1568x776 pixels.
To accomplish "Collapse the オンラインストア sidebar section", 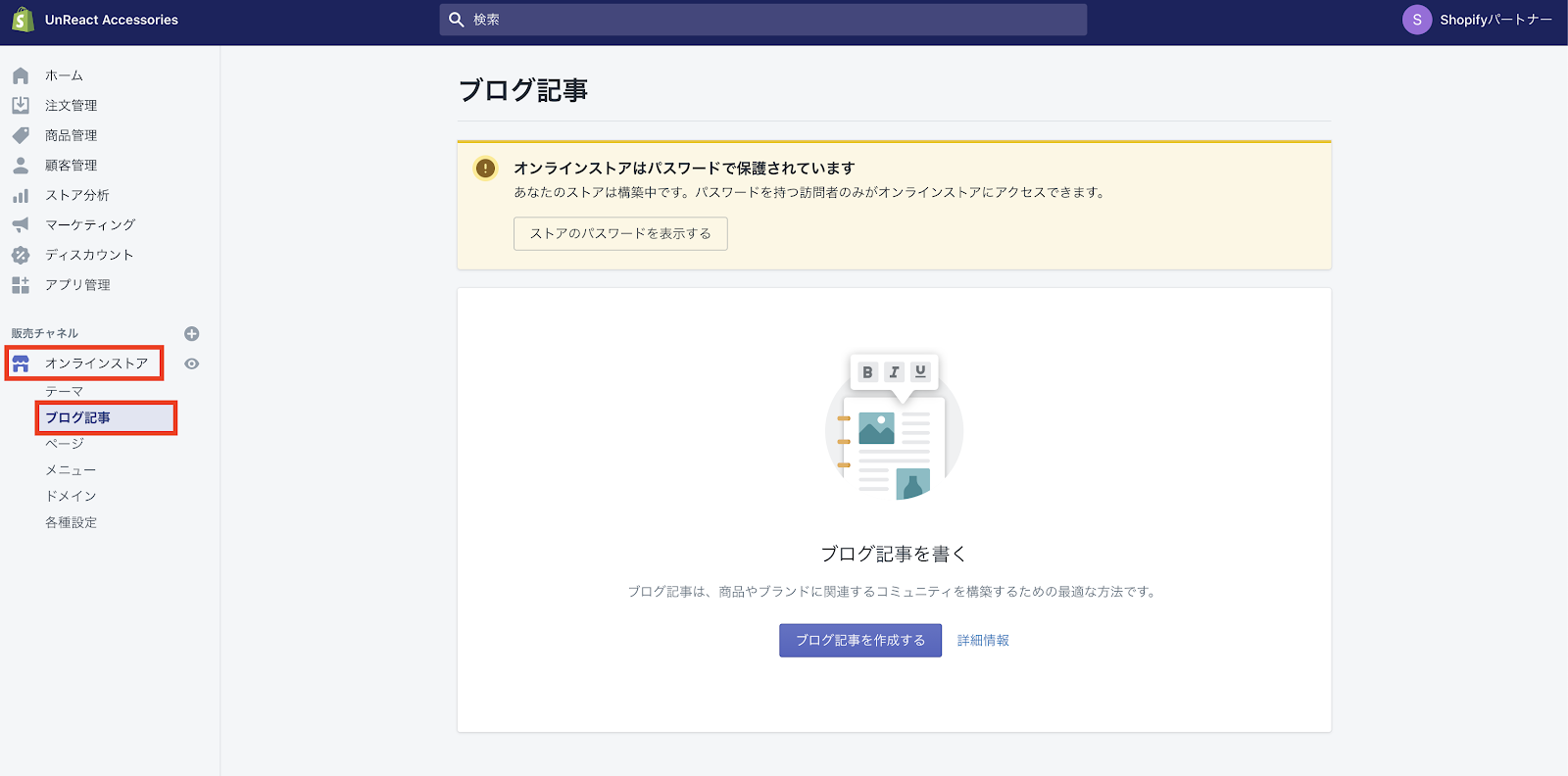I will (x=95, y=364).
